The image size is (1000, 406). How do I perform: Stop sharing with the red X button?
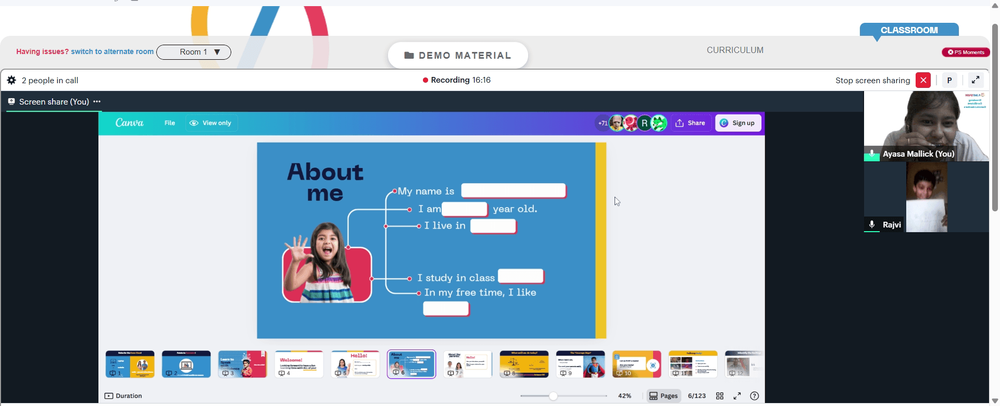[x=923, y=80]
